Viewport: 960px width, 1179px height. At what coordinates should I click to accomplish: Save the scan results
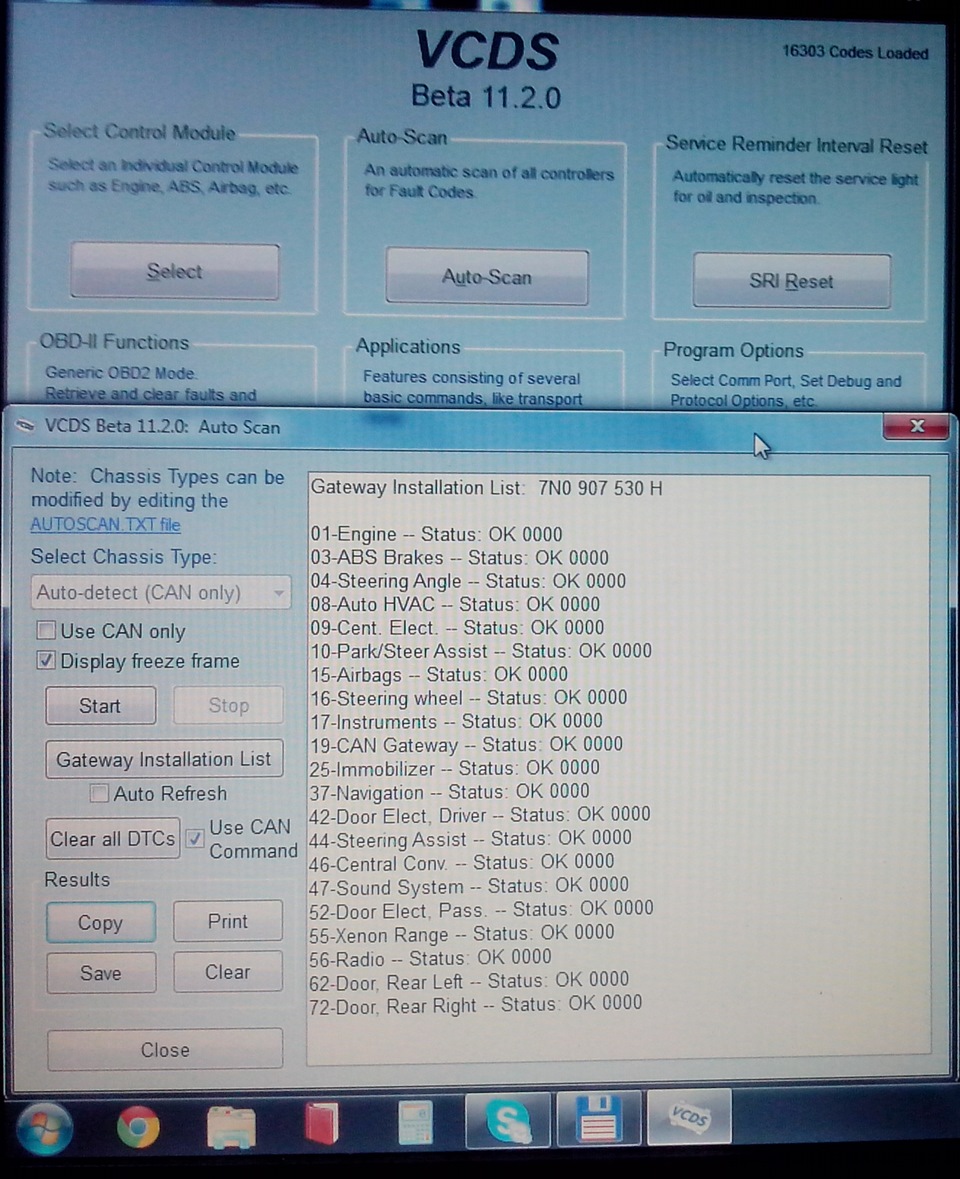click(101, 973)
